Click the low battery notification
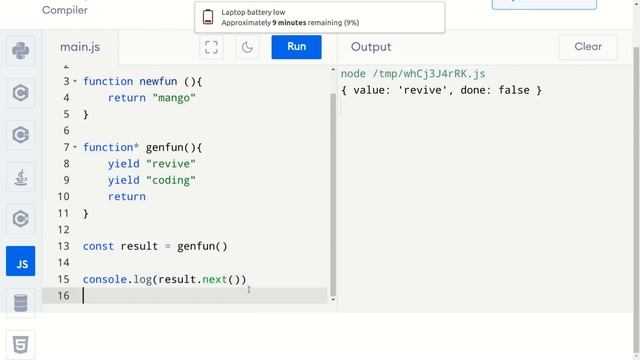The height and width of the screenshot is (360, 640). (320, 17)
